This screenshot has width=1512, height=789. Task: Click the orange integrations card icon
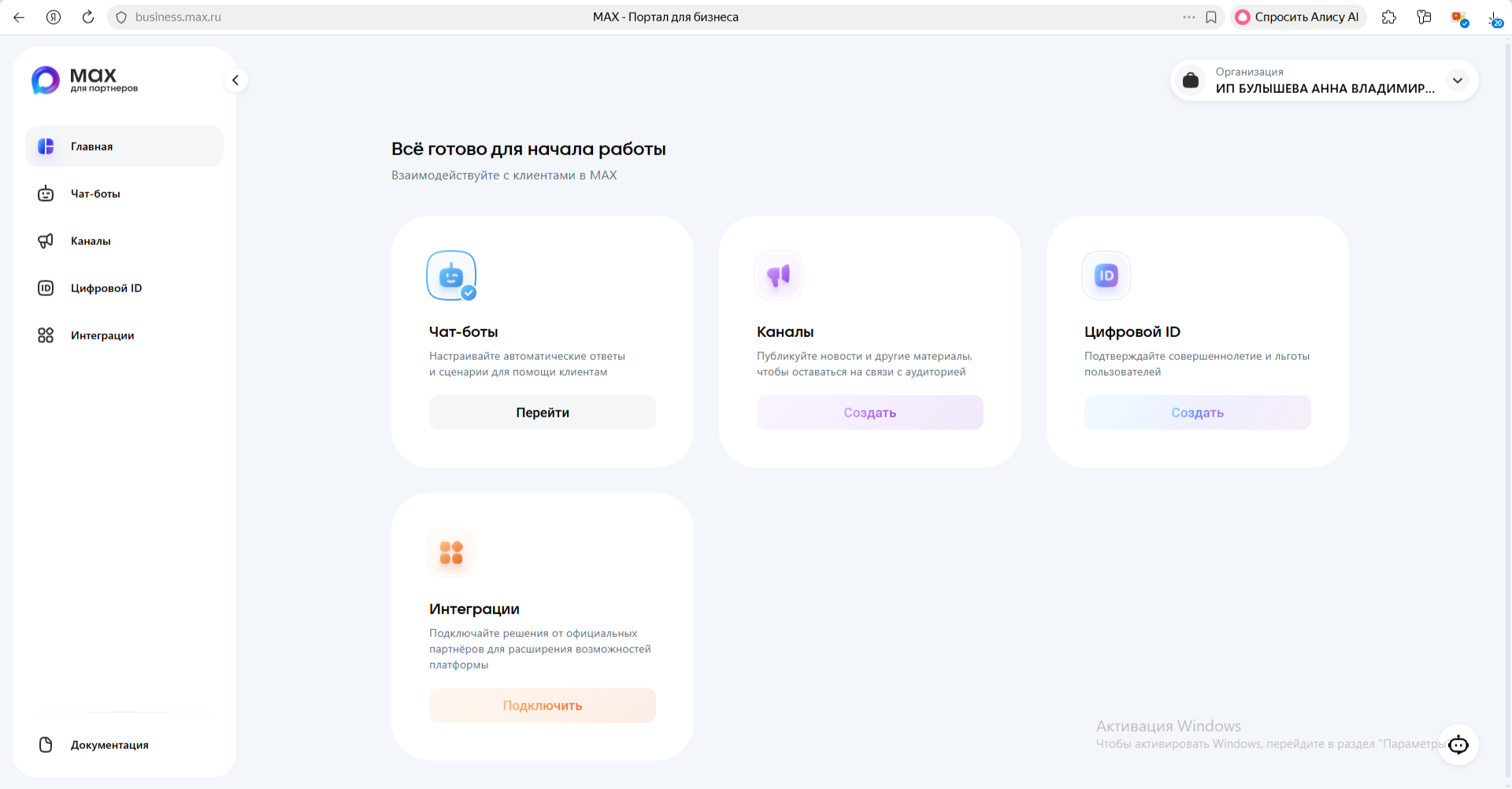click(451, 553)
